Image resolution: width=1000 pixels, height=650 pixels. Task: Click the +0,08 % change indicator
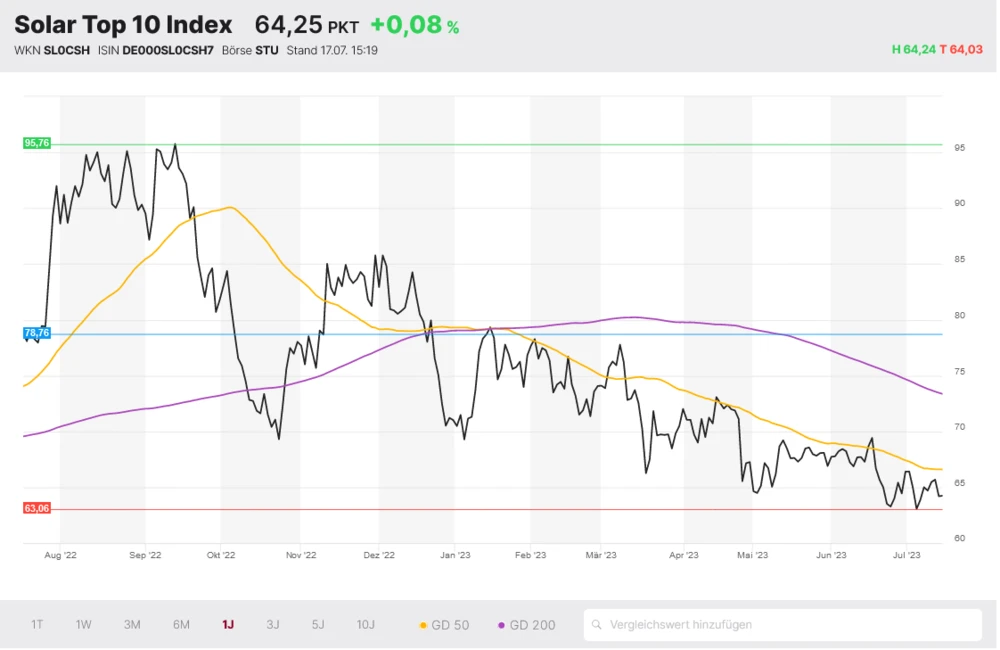(x=414, y=26)
